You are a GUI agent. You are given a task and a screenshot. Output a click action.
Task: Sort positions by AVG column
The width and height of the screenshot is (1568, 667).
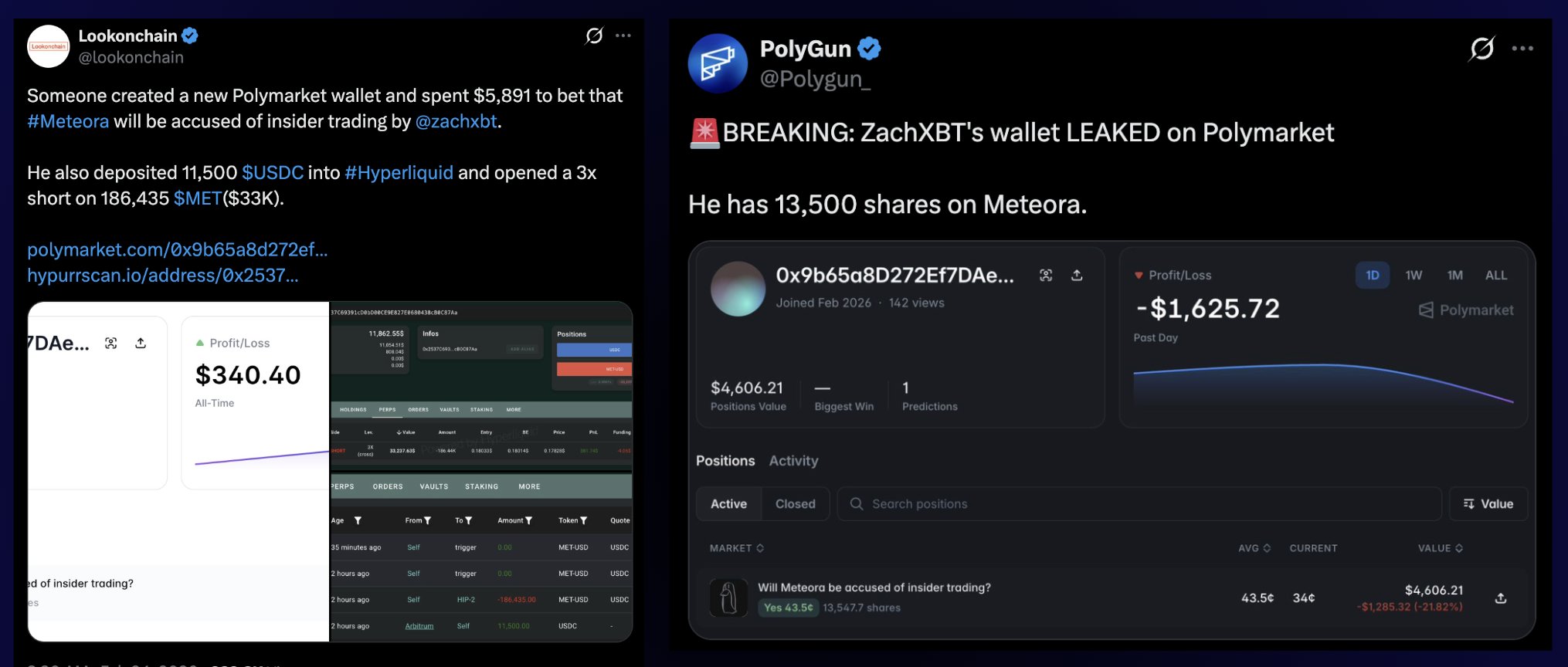(1254, 548)
